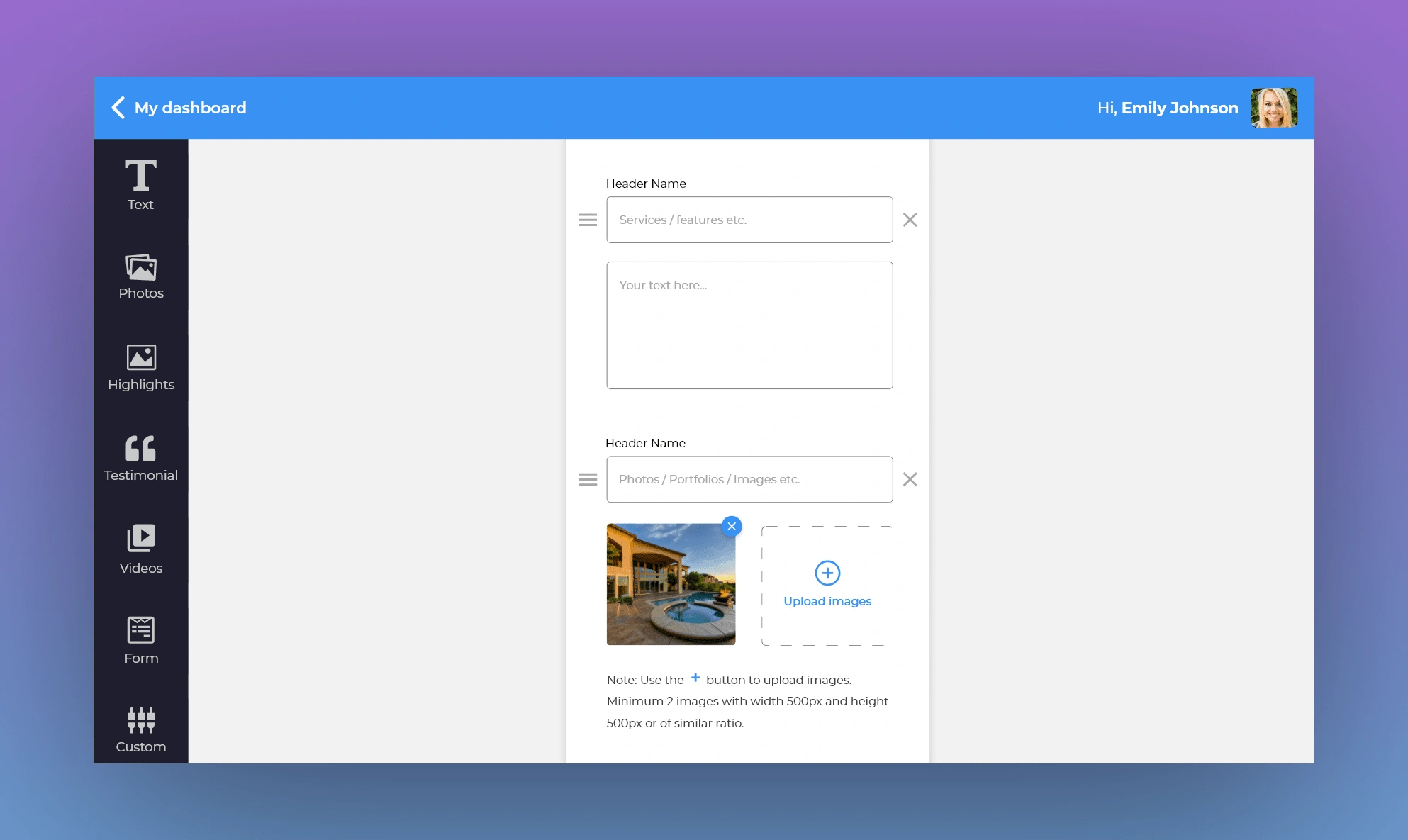Click the Upload images label
This screenshot has height=840, width=1408.
827,601
